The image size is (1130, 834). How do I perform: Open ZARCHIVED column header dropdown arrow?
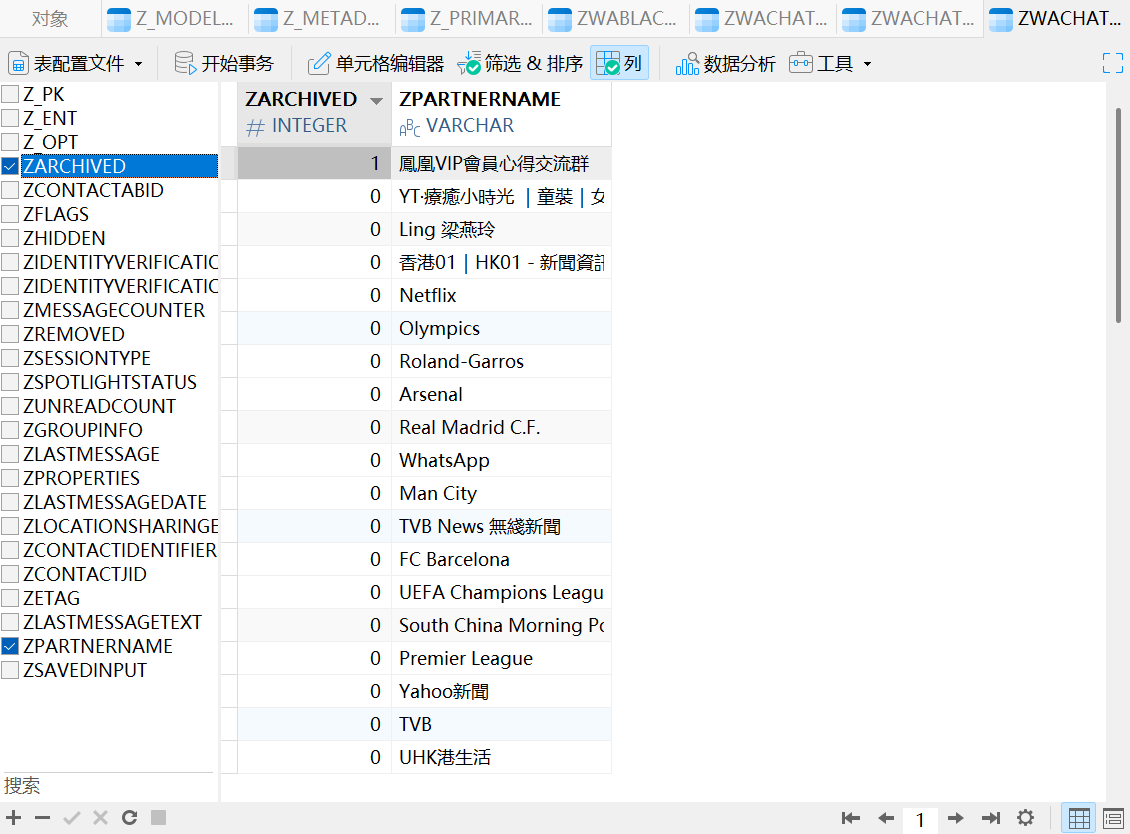[376, 101]
